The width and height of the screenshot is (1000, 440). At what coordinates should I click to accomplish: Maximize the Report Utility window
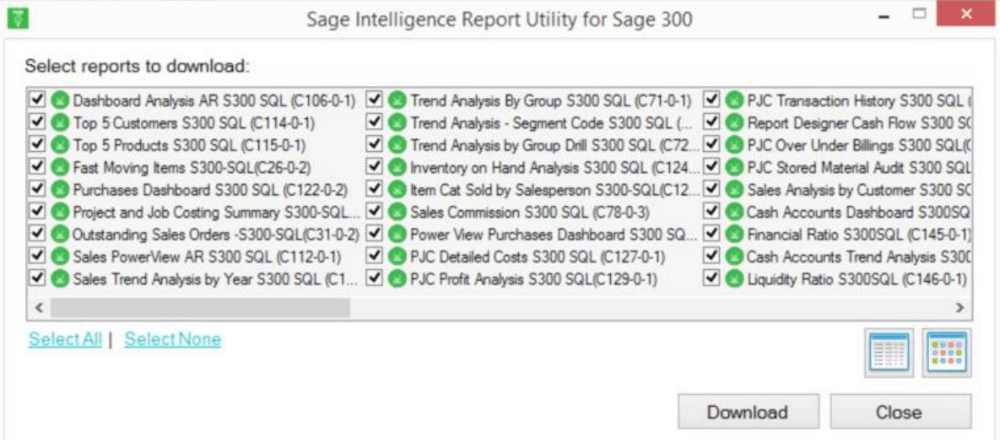(x=919, y=13)
